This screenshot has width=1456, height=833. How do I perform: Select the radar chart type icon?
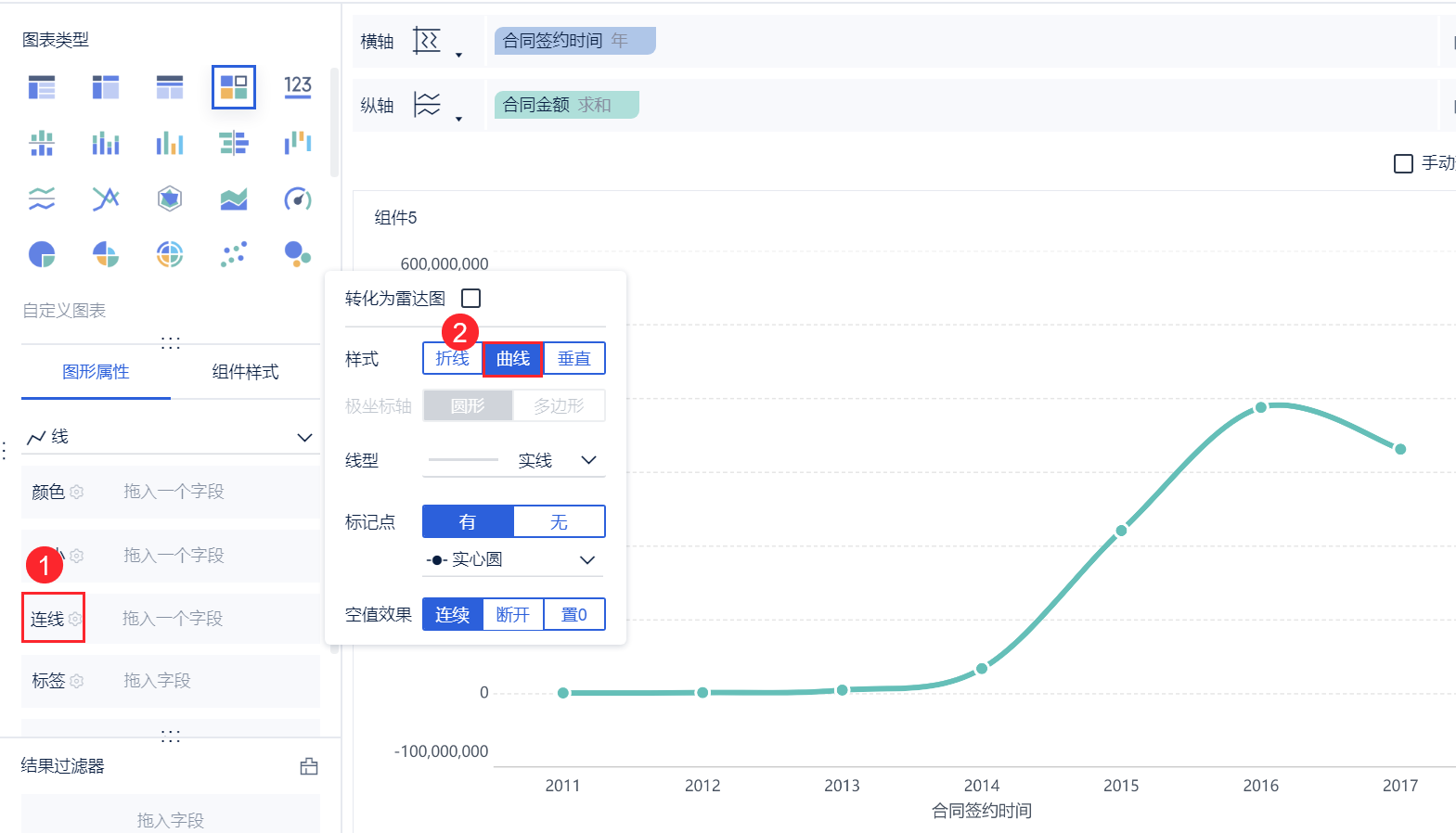pos(170,199)
